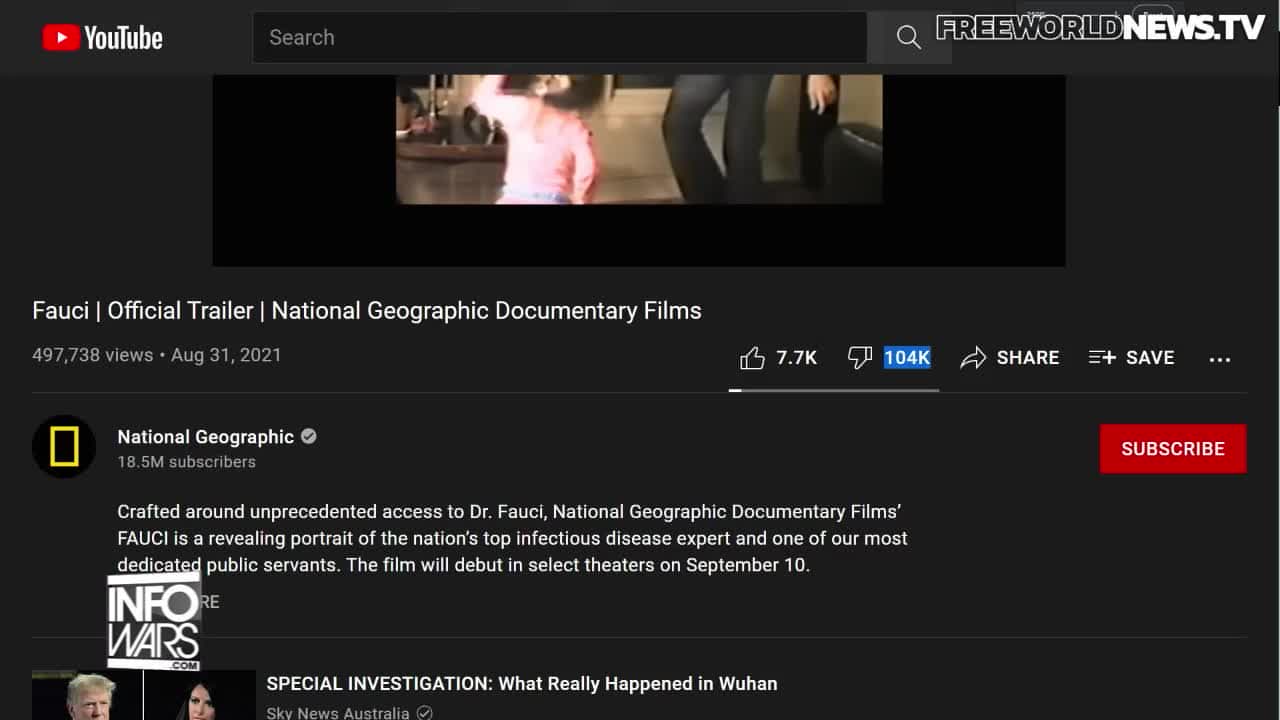Open the Sky News Australia channel link

point(338,713)
